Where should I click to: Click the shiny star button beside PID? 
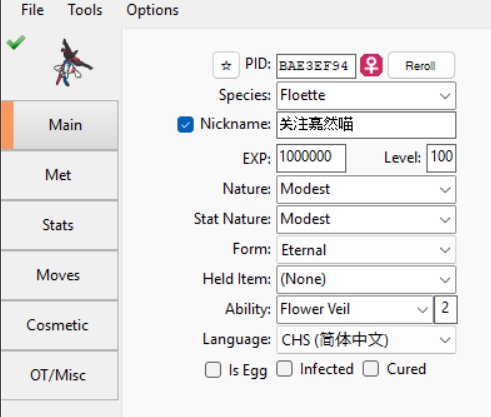pos(226,65)
